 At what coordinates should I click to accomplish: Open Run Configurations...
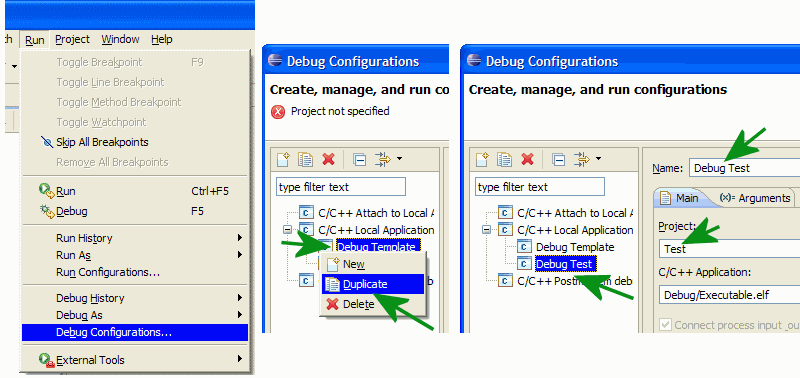[135, 272]
